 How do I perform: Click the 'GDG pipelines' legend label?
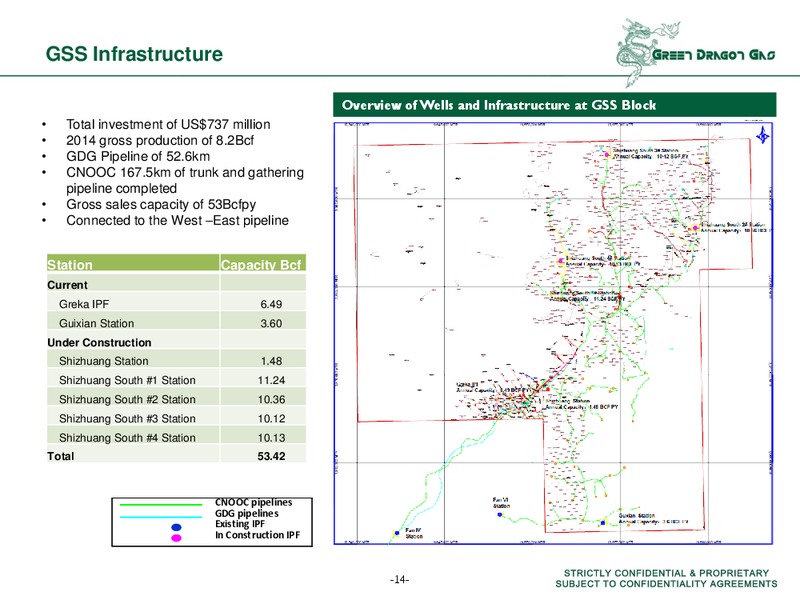coord(246,514)
